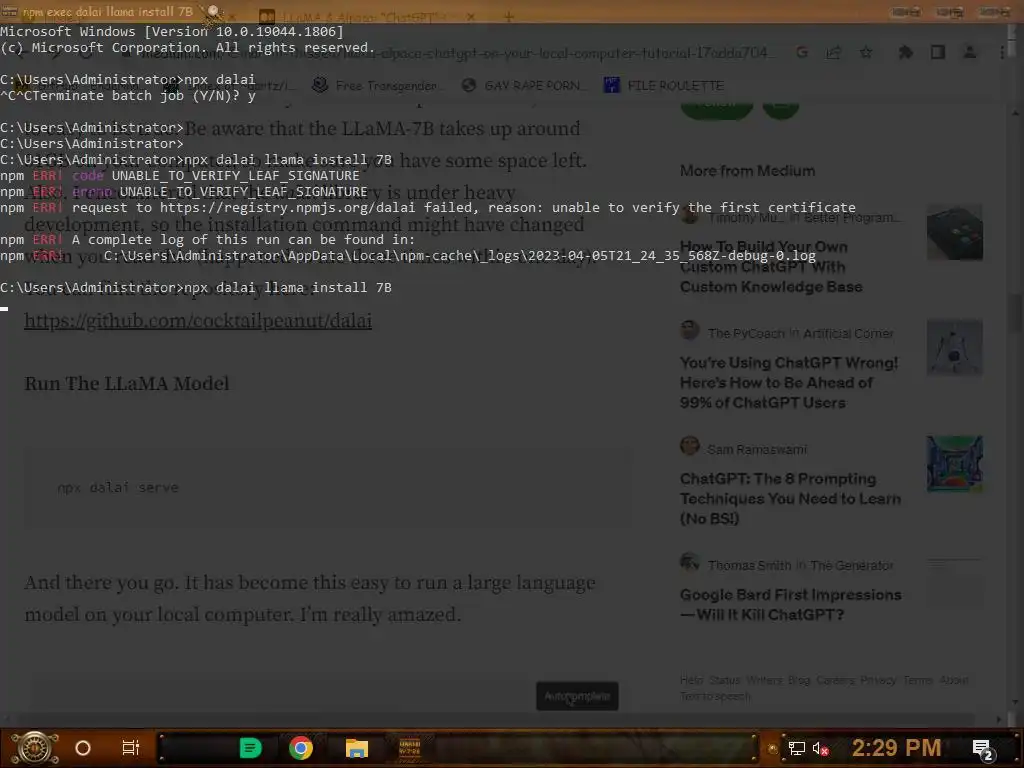Click thumbnail beside Custom ChatGPT article
The width and height of the screenshot is (1024, 768).
[955, 232]
